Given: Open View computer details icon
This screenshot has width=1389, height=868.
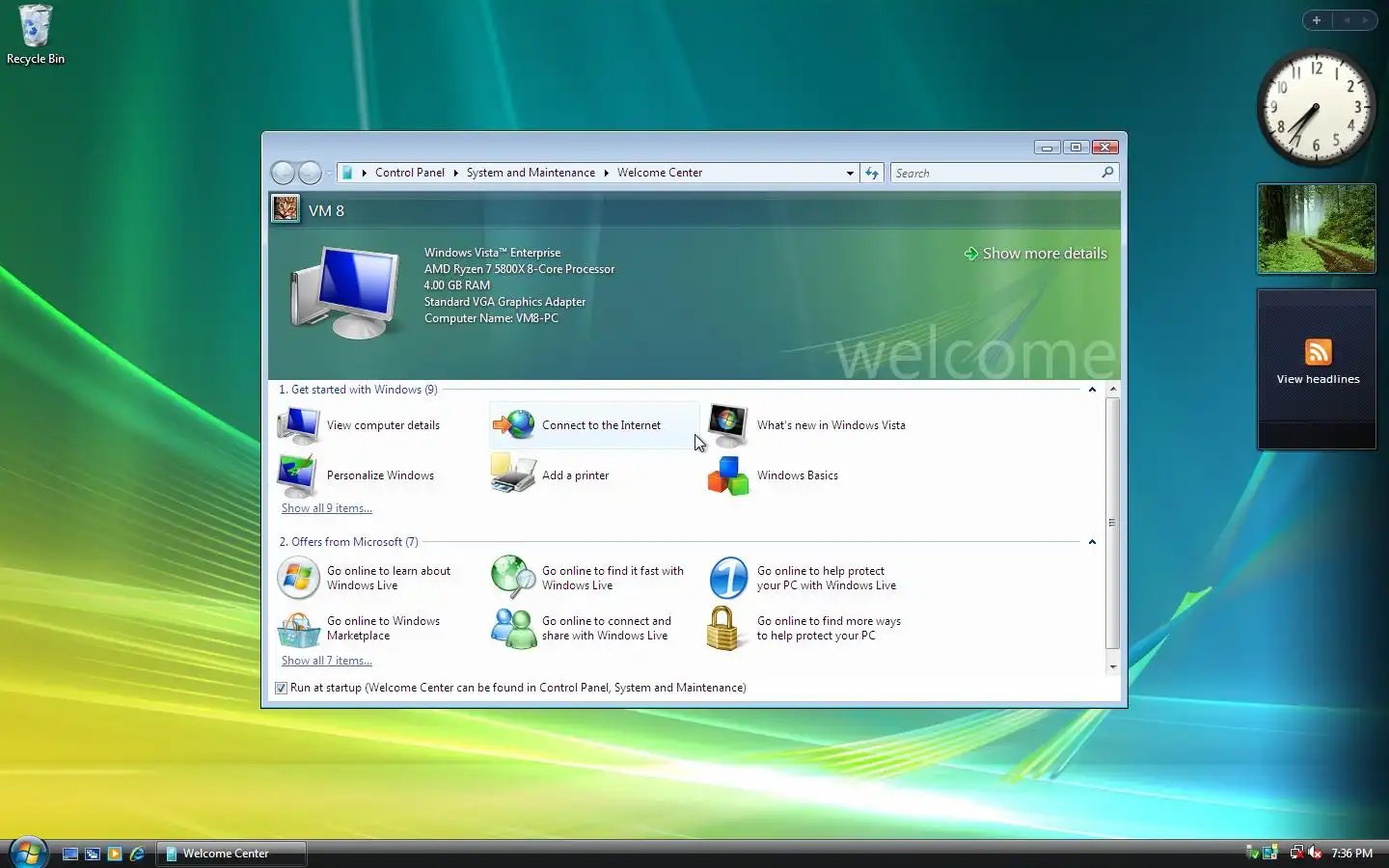Looking at the screenshot, I should point(298,424).
